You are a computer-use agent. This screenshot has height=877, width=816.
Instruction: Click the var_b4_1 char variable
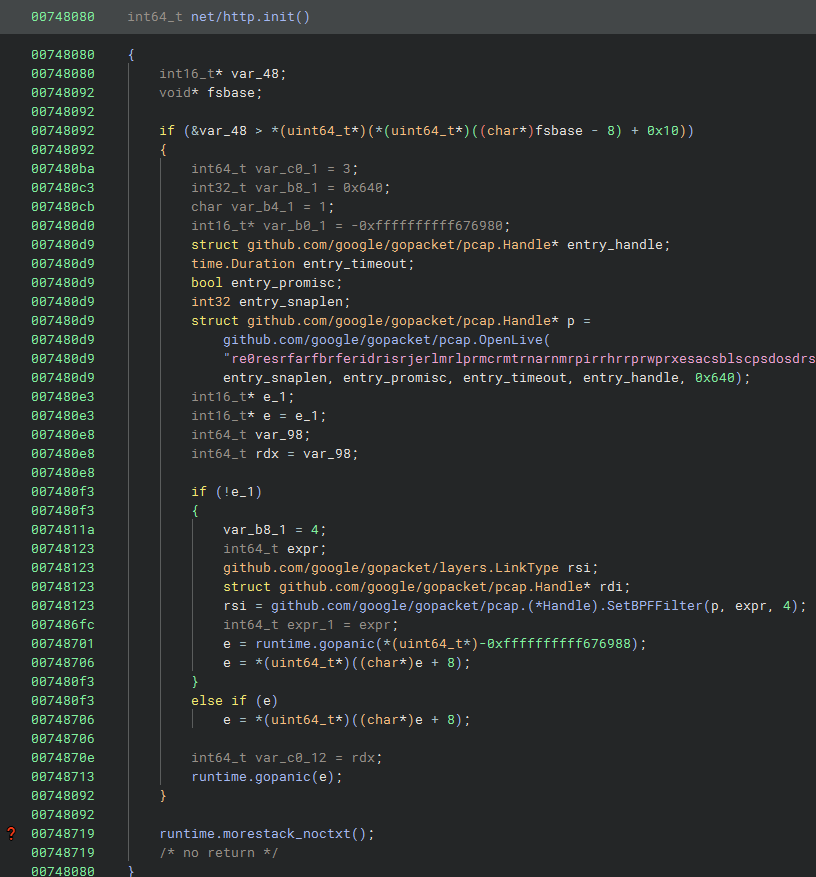260,206
